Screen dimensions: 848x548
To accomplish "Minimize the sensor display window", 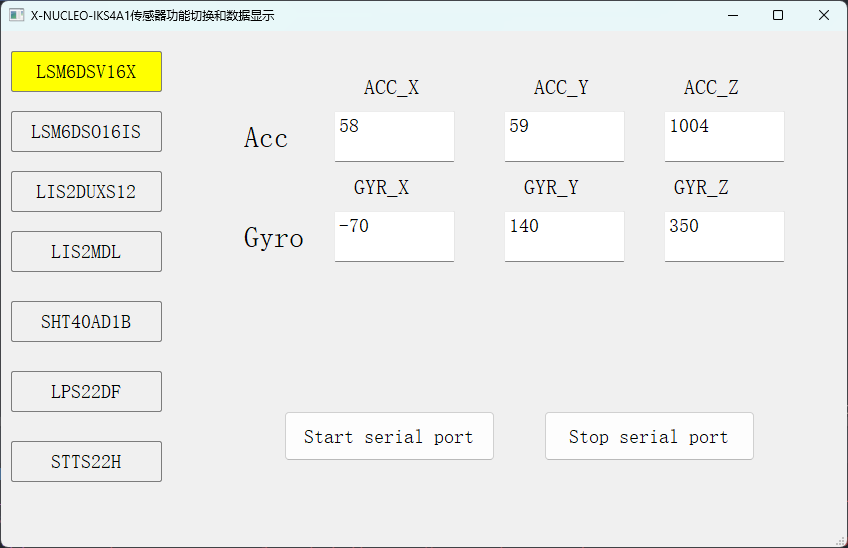I will click(x=733, y=15).
